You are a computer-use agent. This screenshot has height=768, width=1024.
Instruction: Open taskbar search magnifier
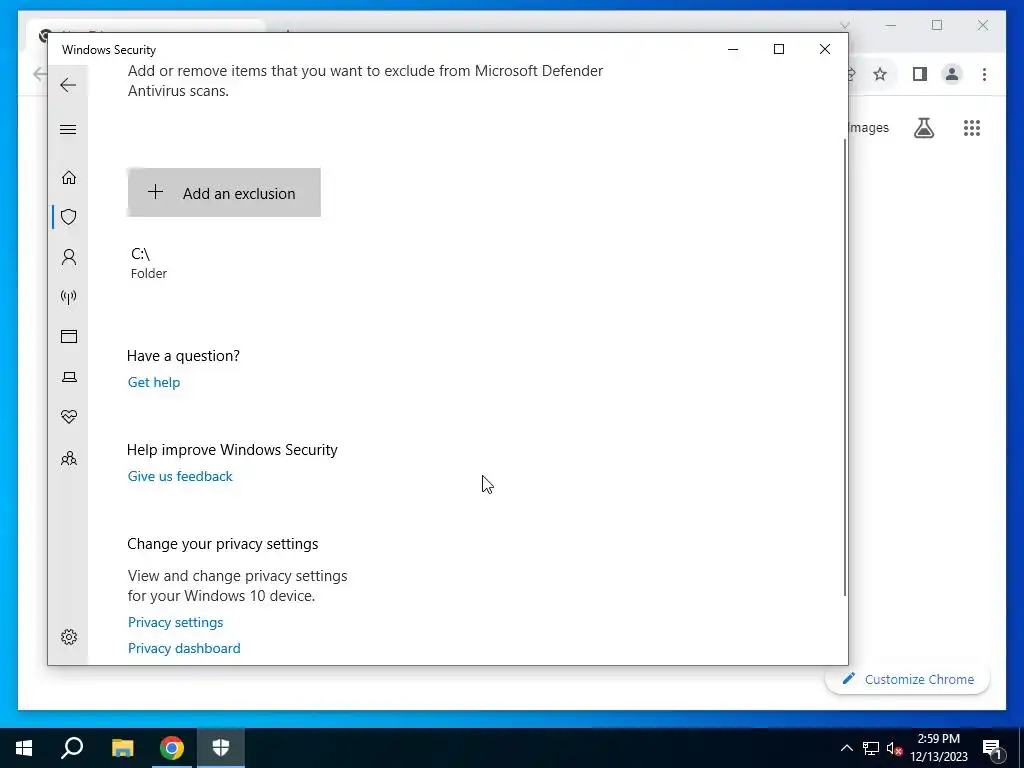click(72, 748)
